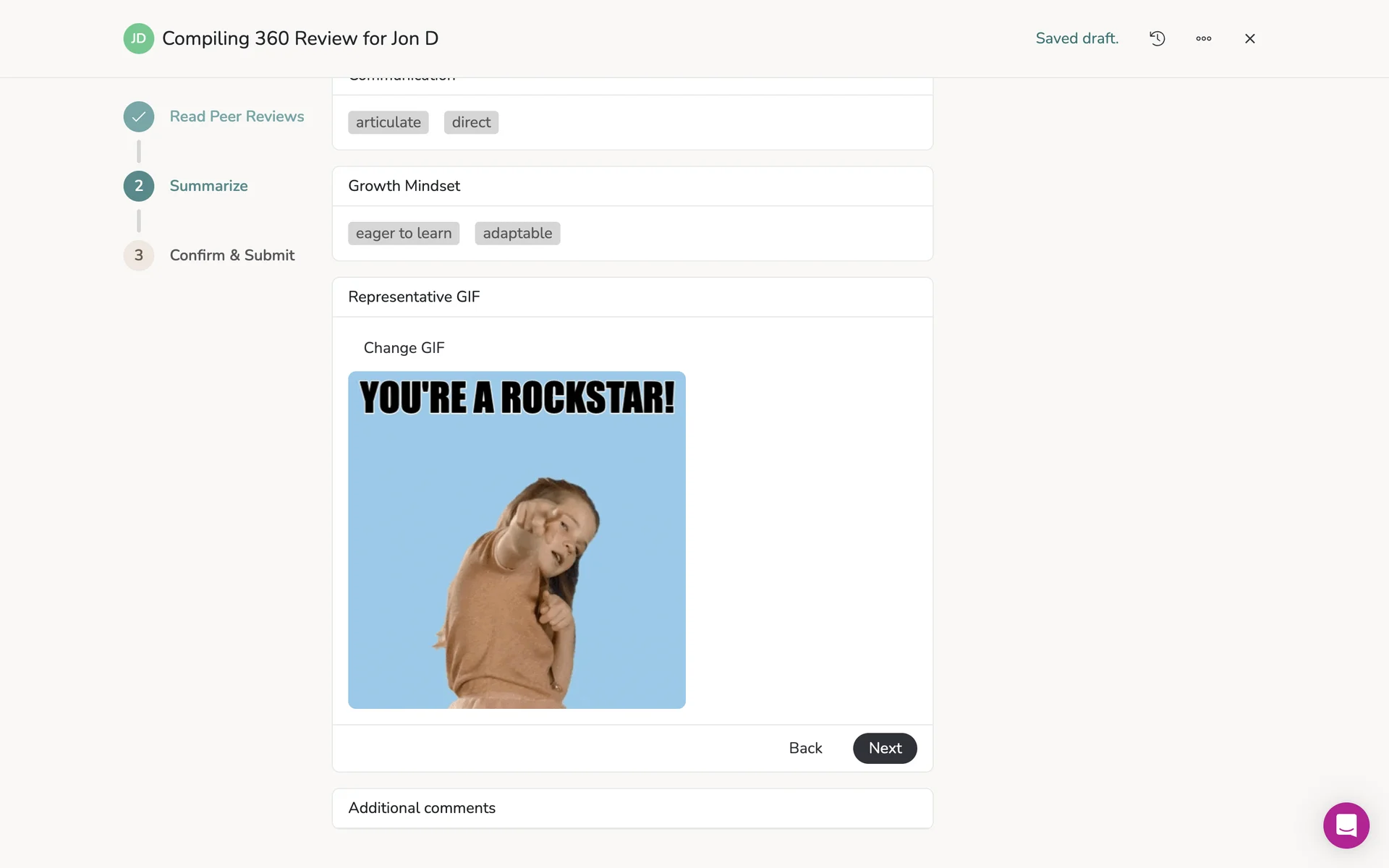Click the Back button
This screenshot has height=868, width=1389.
pyautogui.click(x=805, y=748)
